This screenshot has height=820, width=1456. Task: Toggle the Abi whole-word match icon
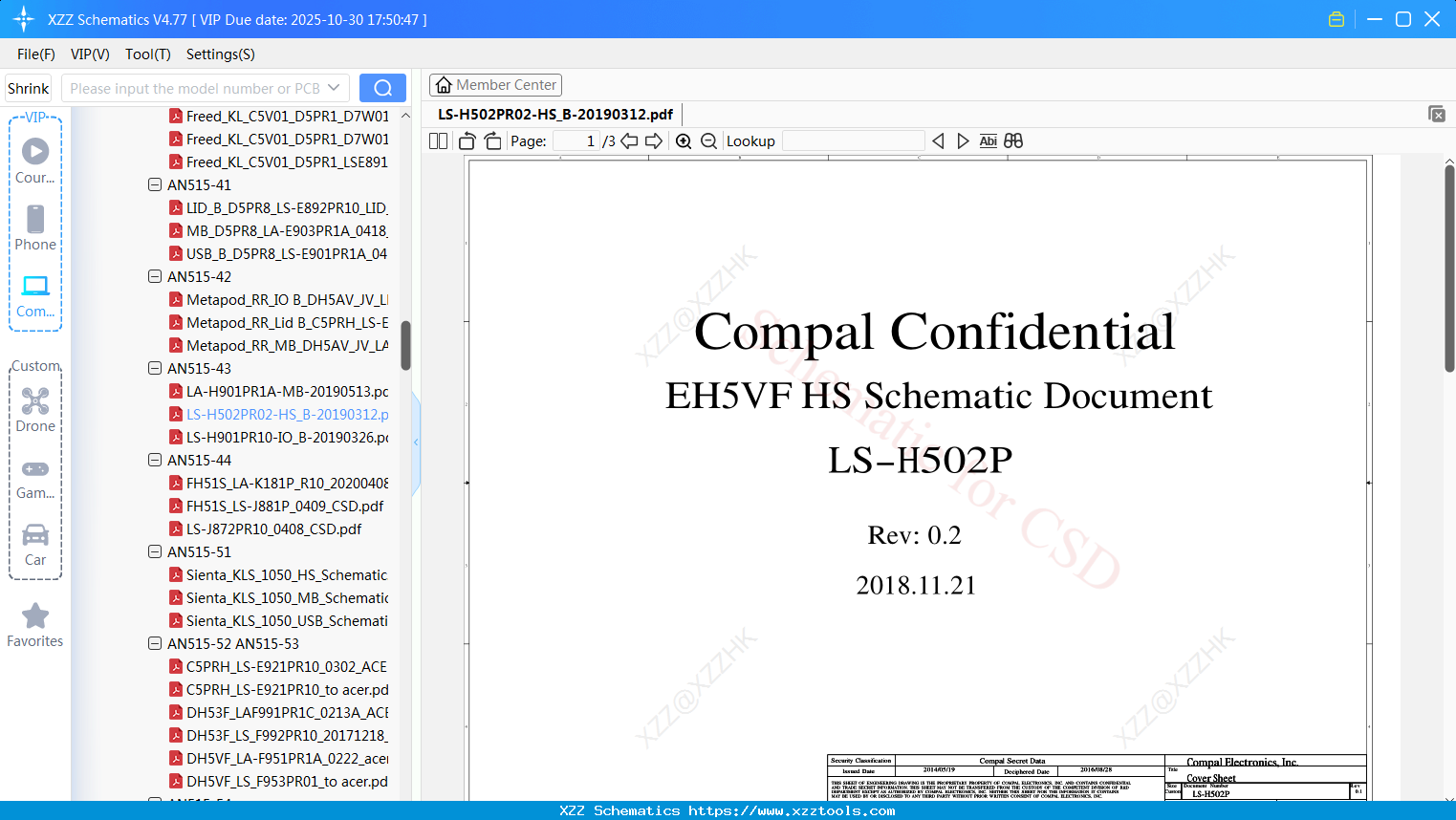pyautogui.click(x=989, y=141)
